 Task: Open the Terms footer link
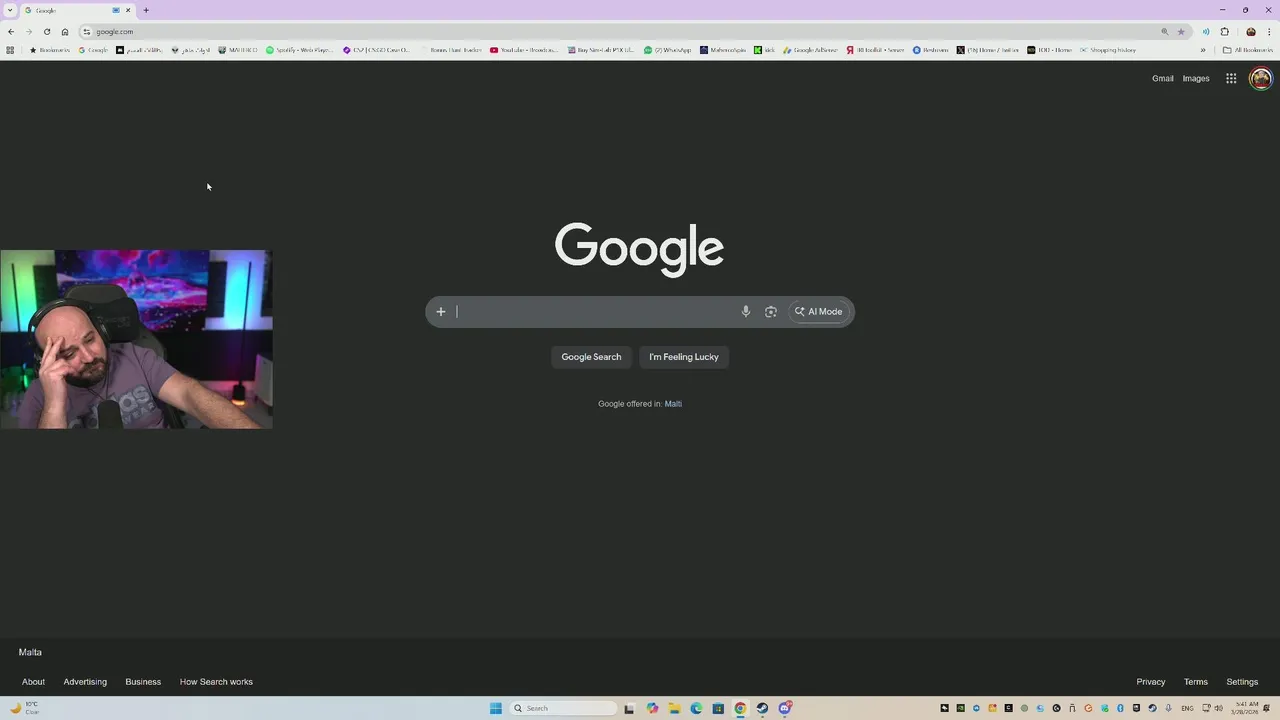pos(1196,682)
